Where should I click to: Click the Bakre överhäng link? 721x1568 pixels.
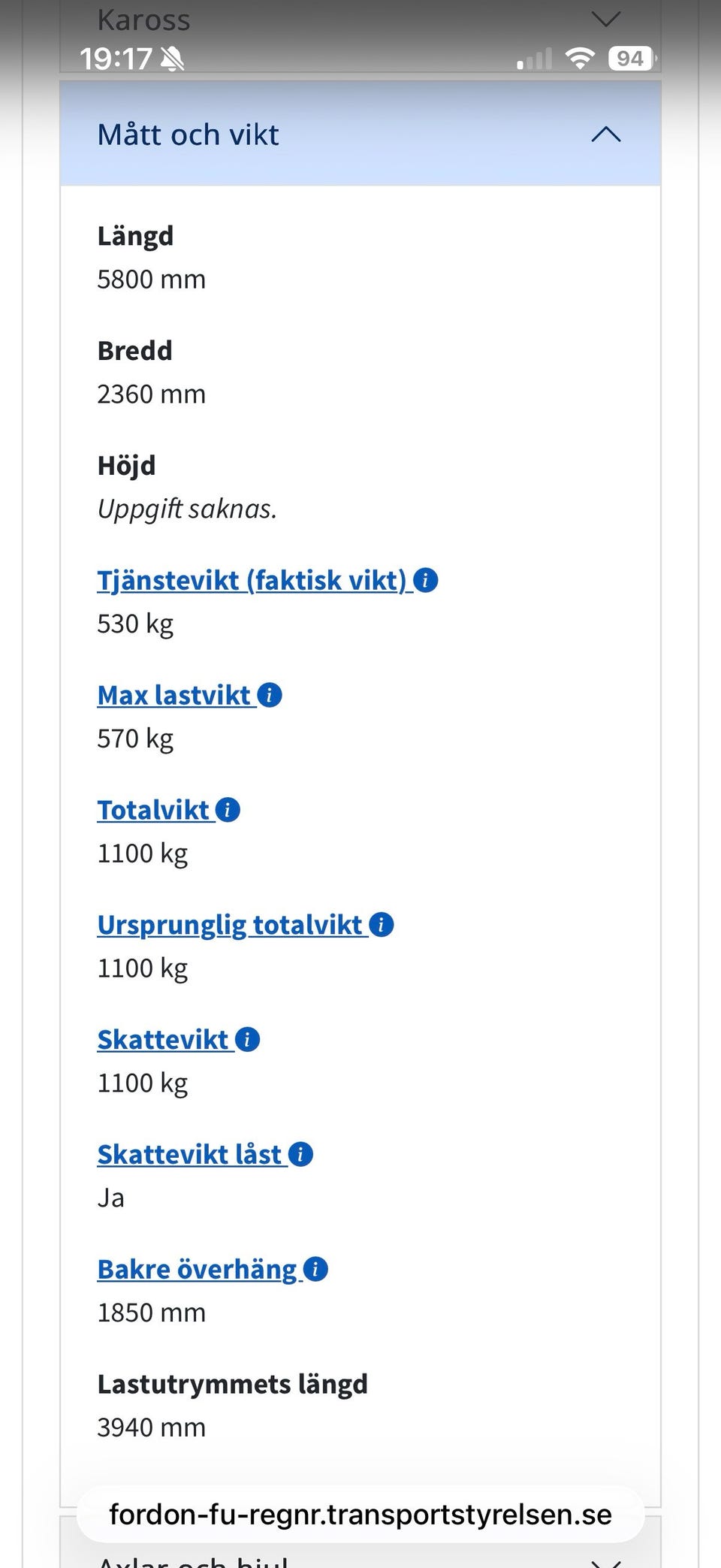(197, 1270)
